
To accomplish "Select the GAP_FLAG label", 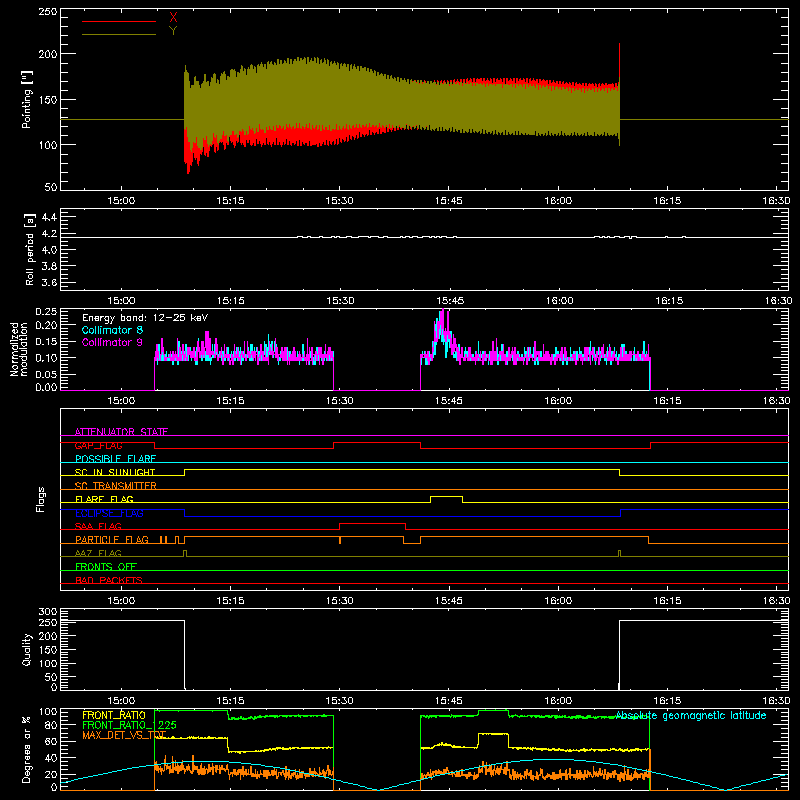I will 98,445.
